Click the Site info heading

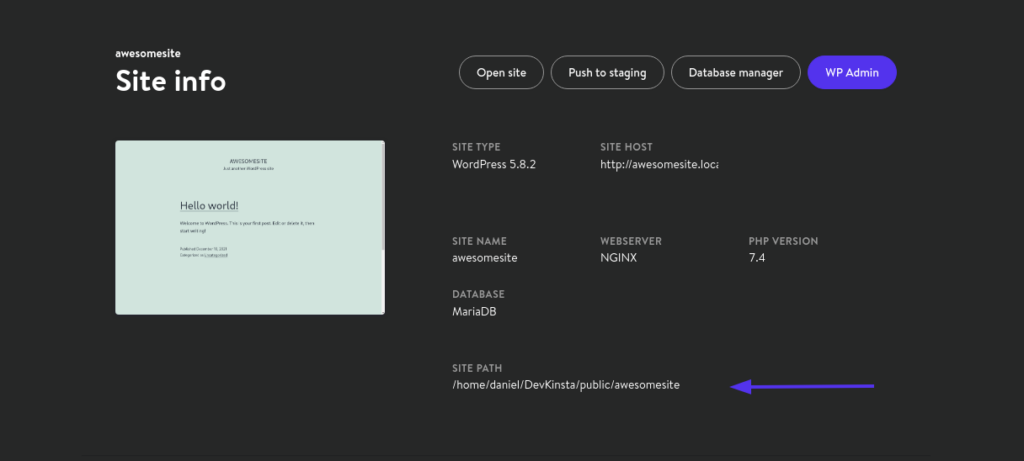pyautogui.click(x=170, y=82)
